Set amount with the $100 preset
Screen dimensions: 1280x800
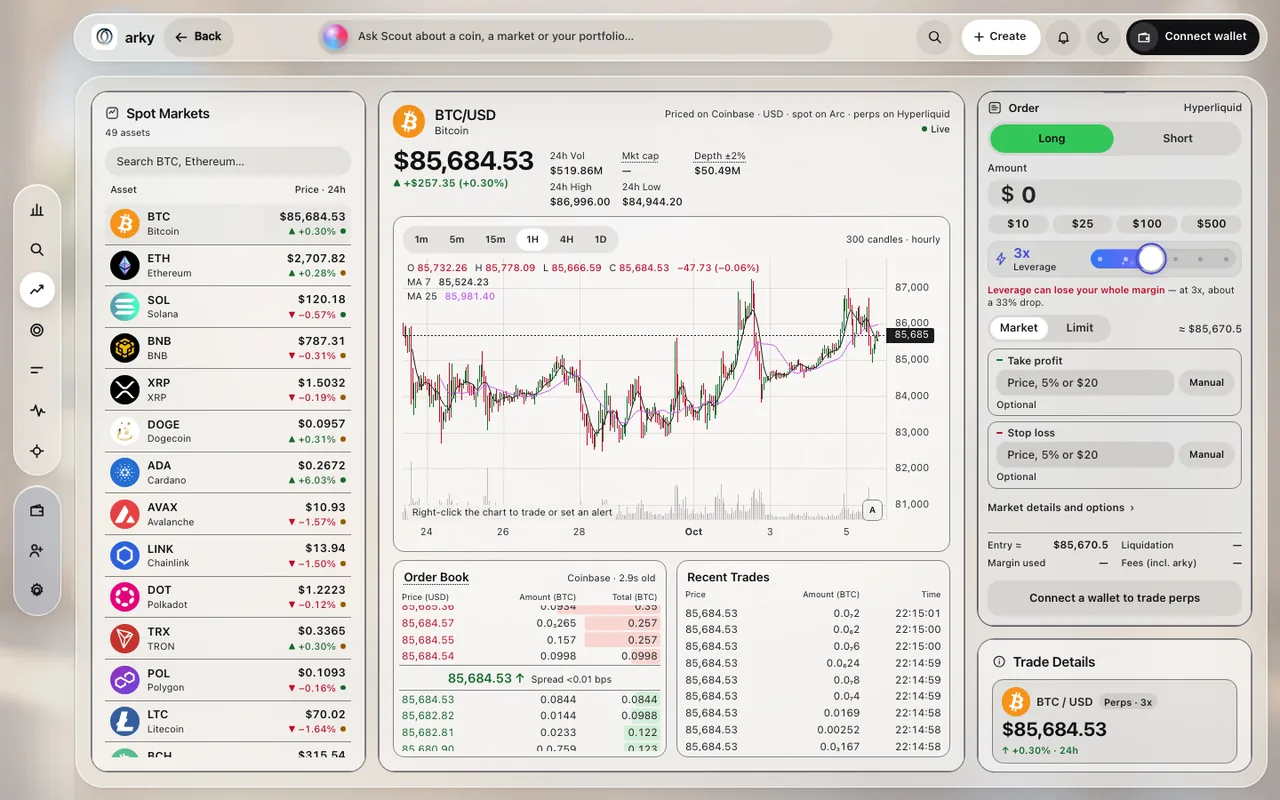1146,224
